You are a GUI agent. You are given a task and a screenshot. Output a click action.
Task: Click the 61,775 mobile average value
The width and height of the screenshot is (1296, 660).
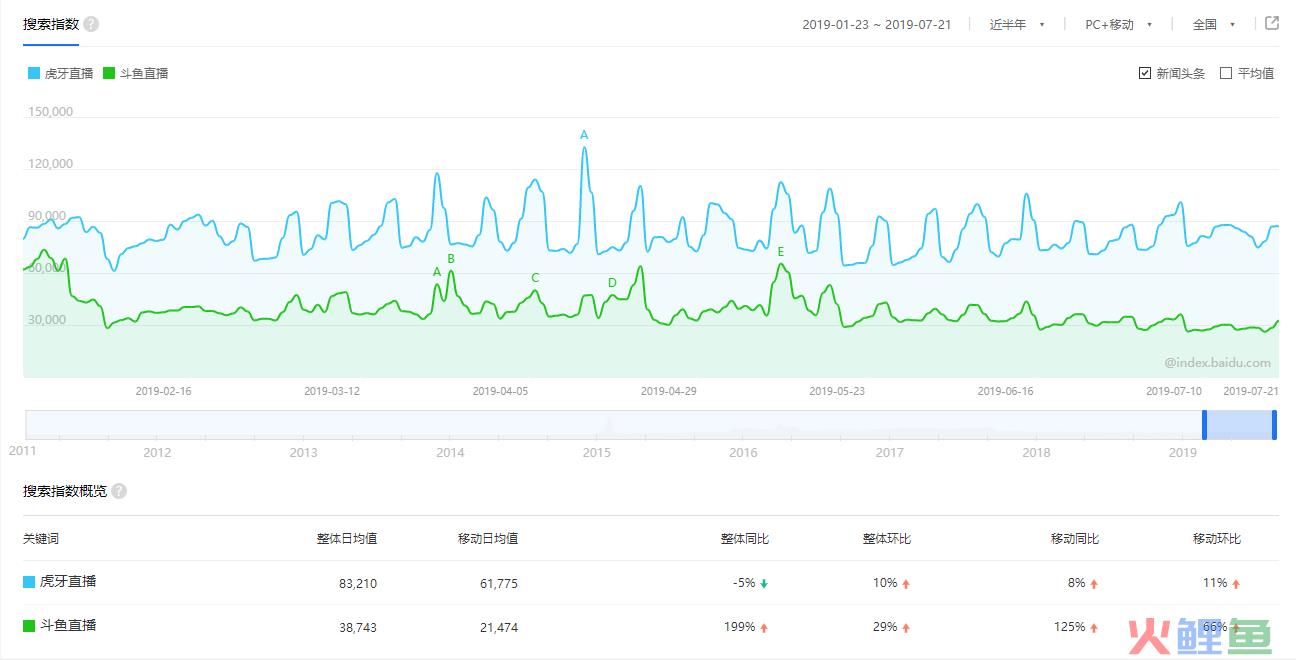click(499, 583)
